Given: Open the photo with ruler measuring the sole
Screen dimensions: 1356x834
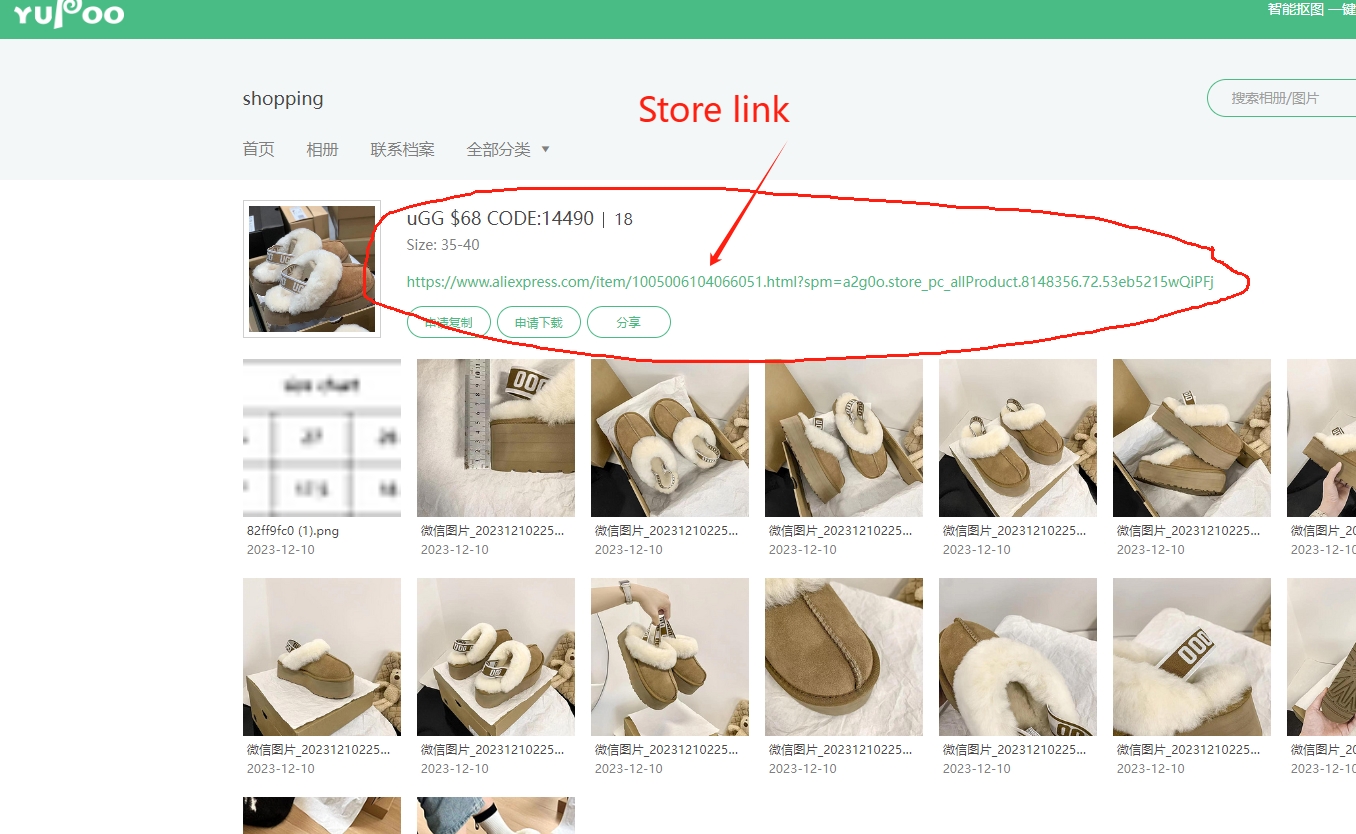Looking at the screenshot, I should click(496, 438).
